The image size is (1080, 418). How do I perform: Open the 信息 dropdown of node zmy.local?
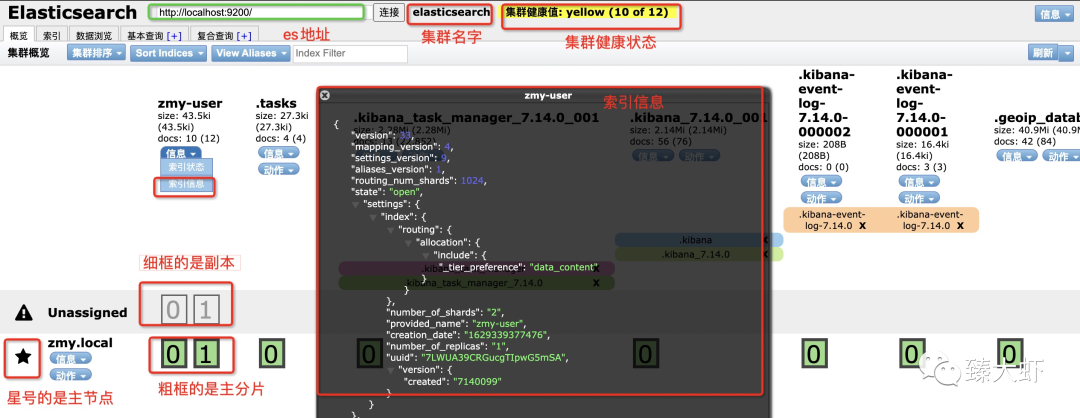[x=70, y=359]
